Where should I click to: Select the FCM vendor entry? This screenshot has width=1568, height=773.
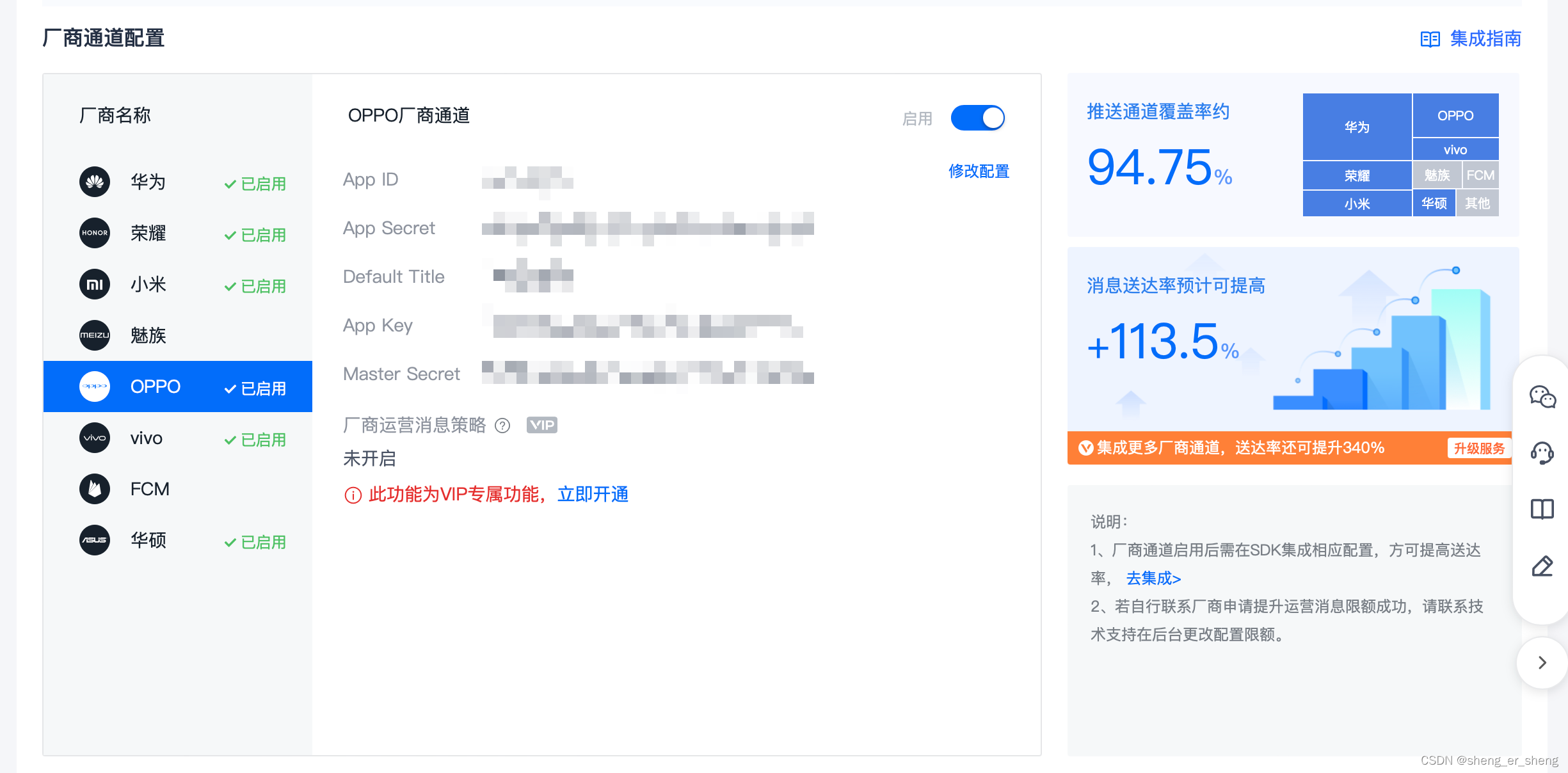(x=177, y=489)
